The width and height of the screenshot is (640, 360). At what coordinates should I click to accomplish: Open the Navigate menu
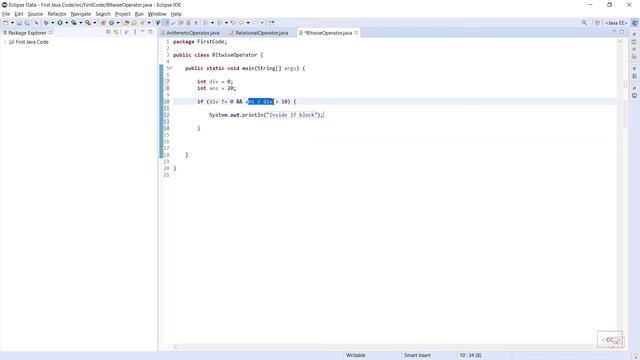pyautogui.click(x=81, y=14)
